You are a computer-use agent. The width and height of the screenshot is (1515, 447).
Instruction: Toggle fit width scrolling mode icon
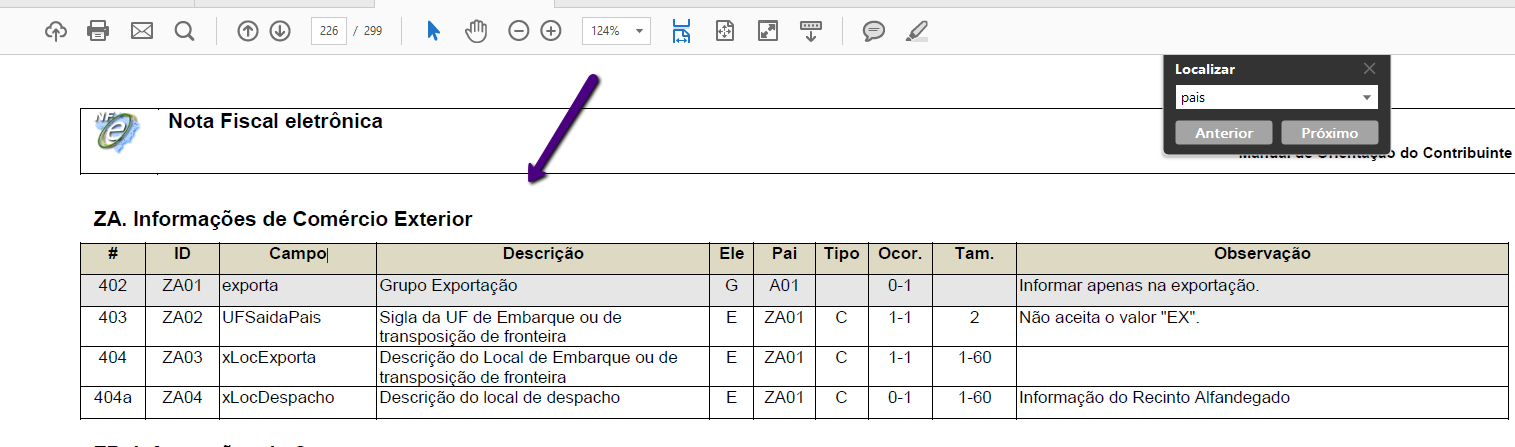pos(681,31)
